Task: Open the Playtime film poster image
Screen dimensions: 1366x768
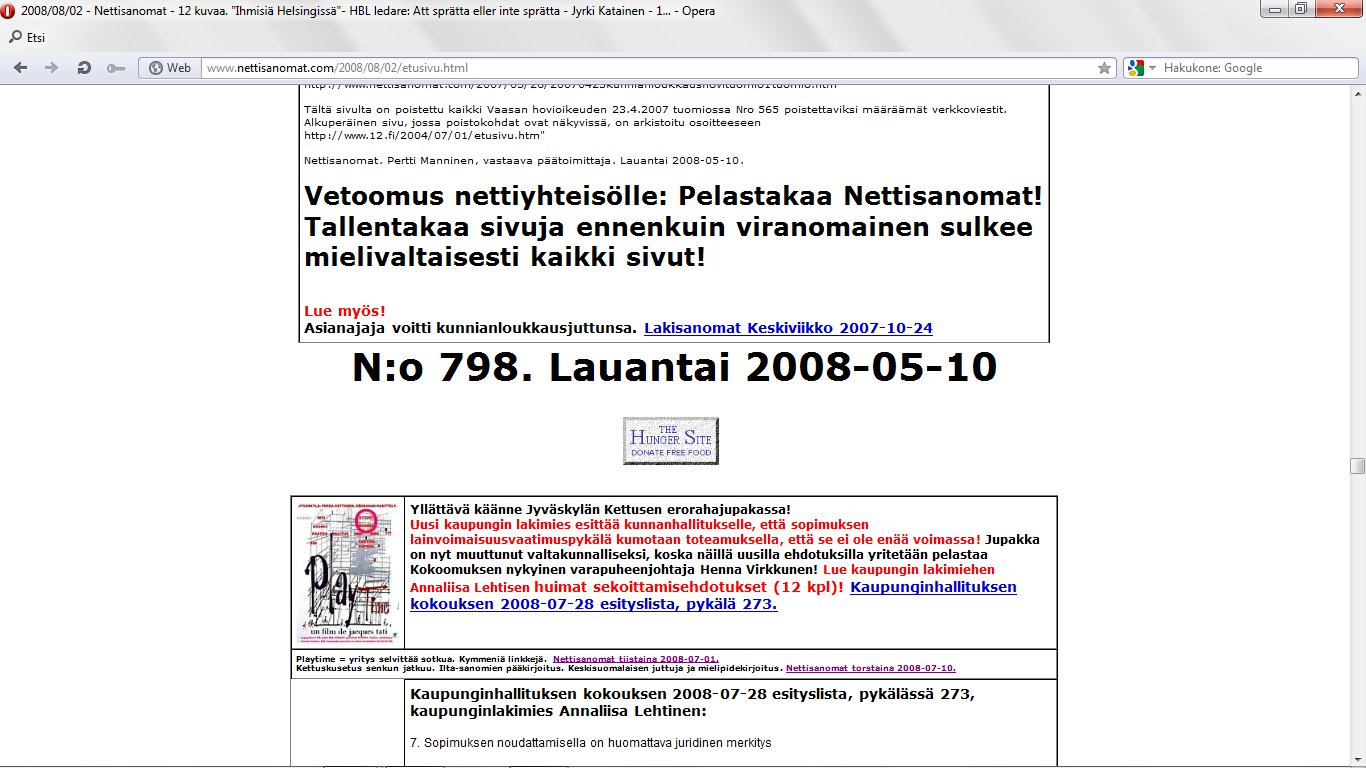Action: [x=348, y=573]
